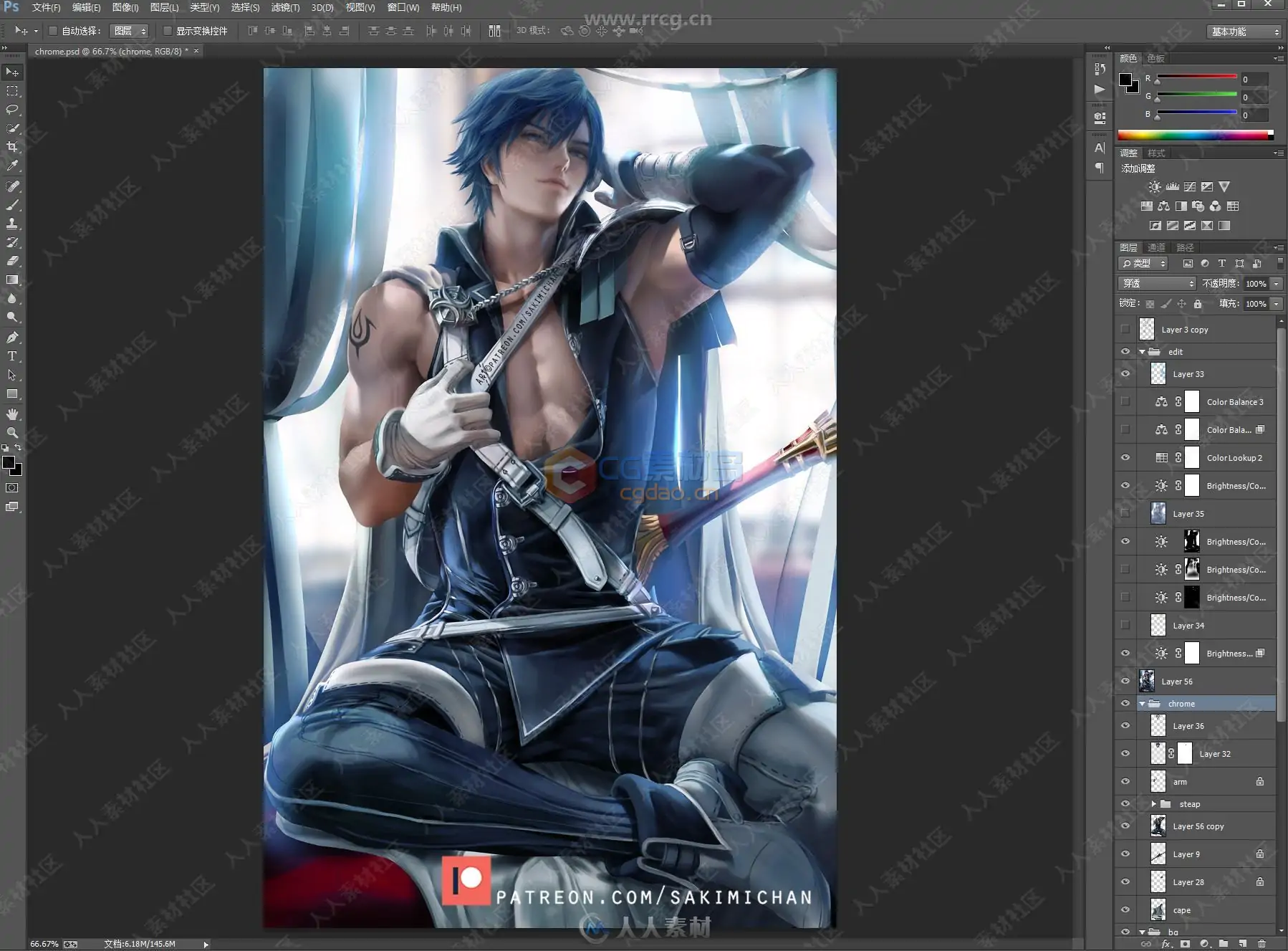Open the layer blend mode dropdown
This screenshot has width=1288, height=951.
click(1158, 284)
